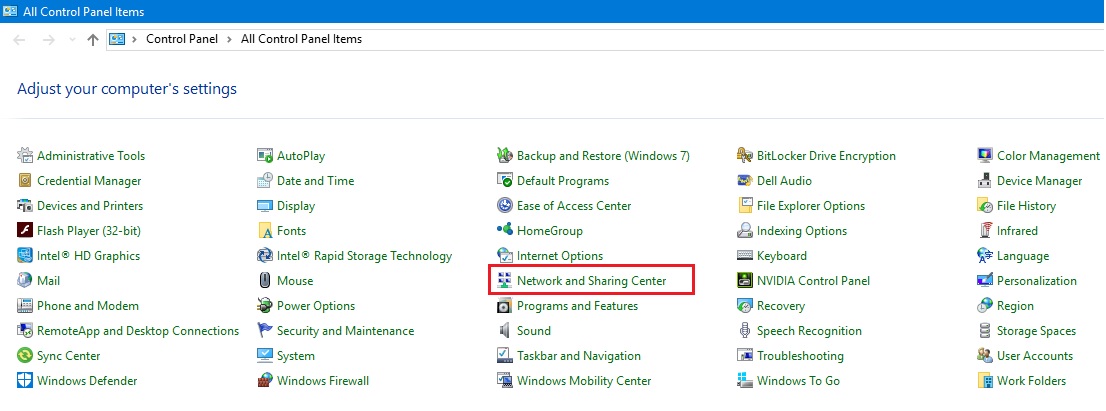Open the Ease of Access Center icon

point(505,206)
